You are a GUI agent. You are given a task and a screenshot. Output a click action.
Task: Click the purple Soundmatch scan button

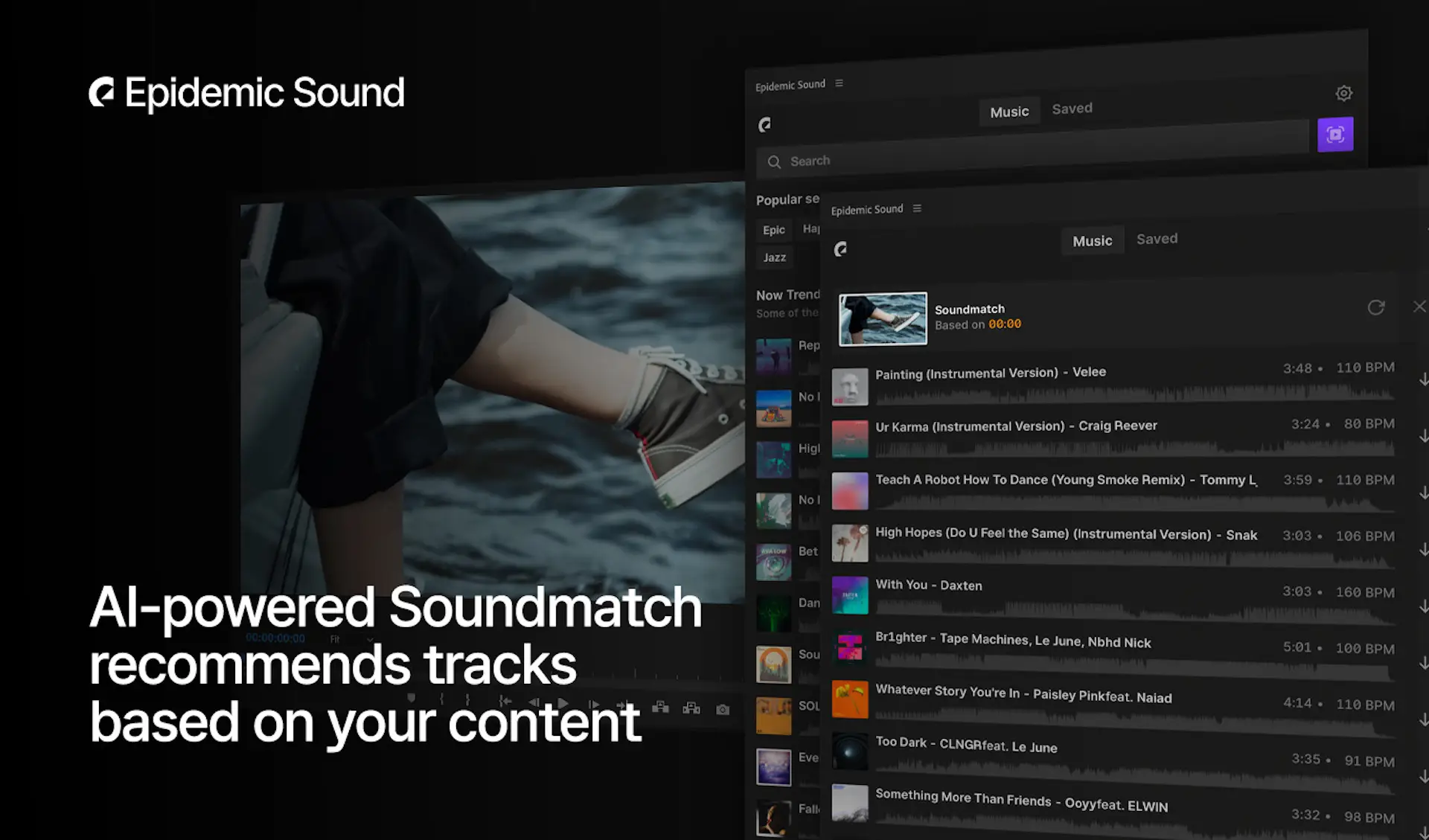tap(1335, 135)
